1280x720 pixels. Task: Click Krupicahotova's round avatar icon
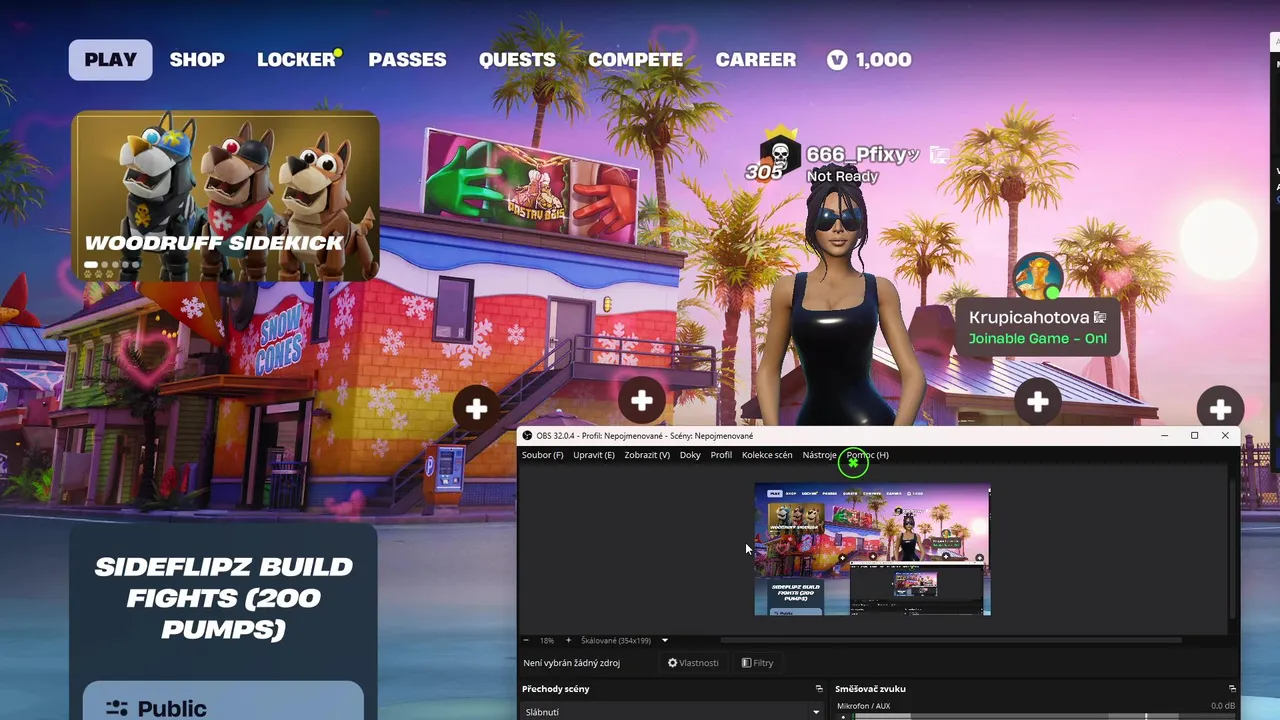click(1037, 277)
